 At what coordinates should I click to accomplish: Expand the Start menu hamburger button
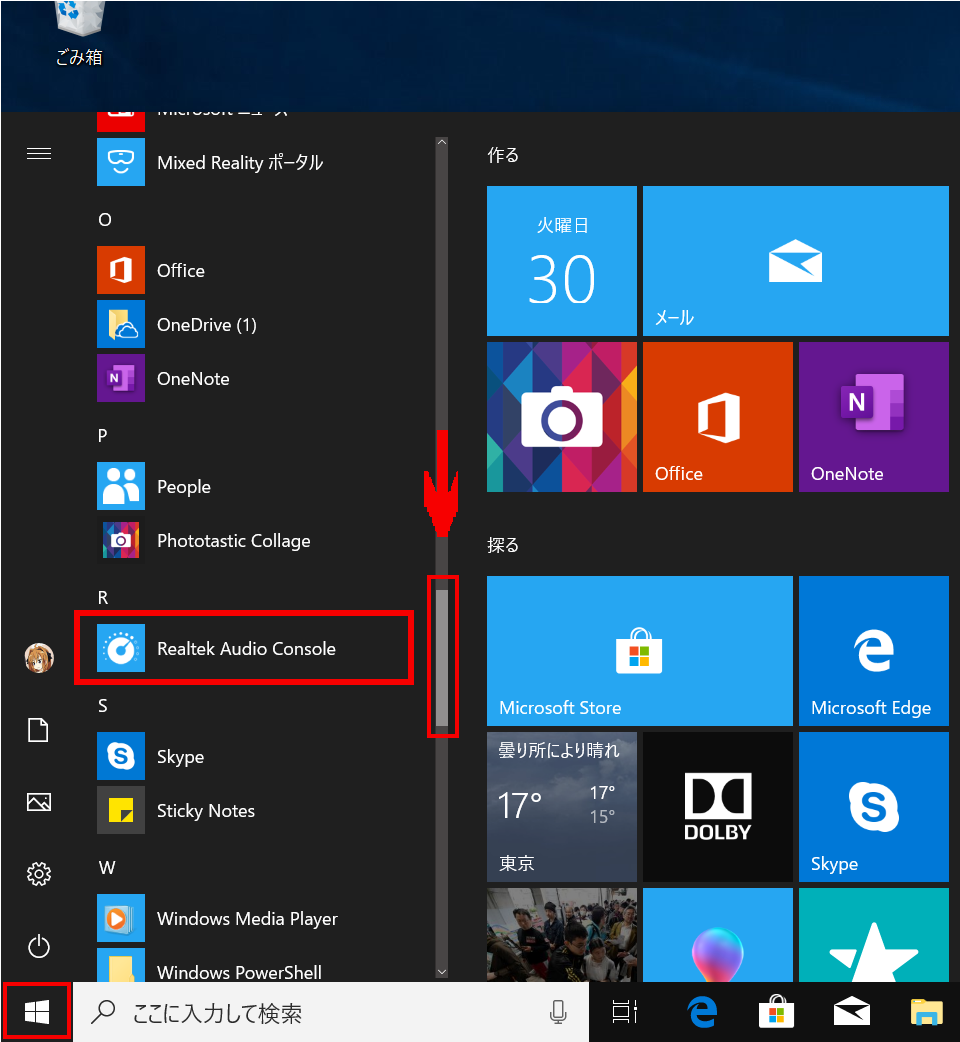(x=39, y=154)
